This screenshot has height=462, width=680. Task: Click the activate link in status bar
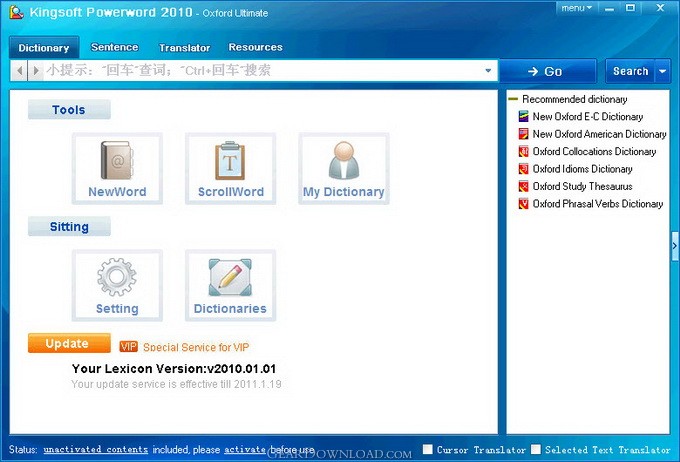(x=245, y=449)
